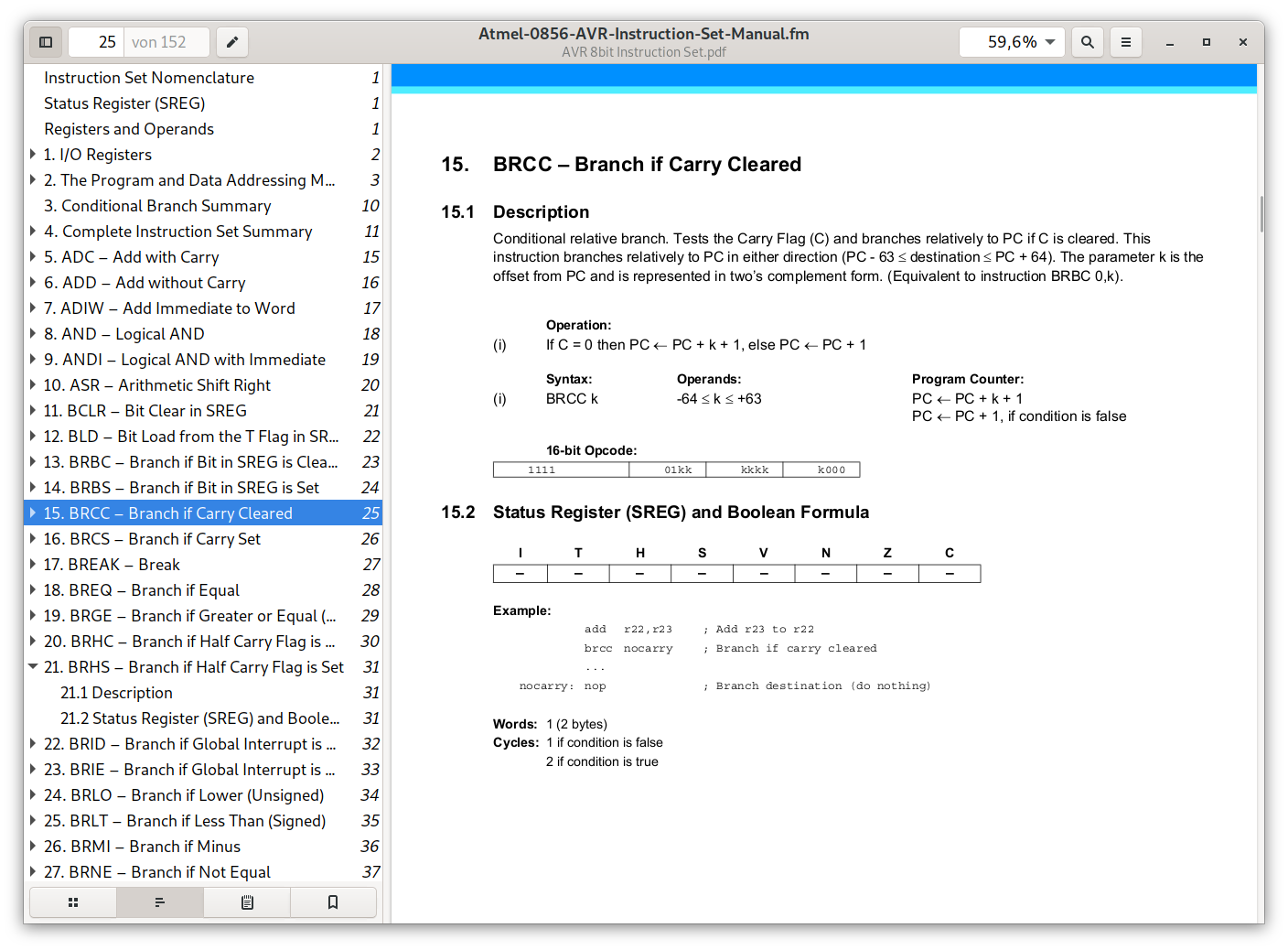1288x950 pixels.
Task: Go to 20. BRHC – Branch if Half Carry
Action: [x=203, y=642]
